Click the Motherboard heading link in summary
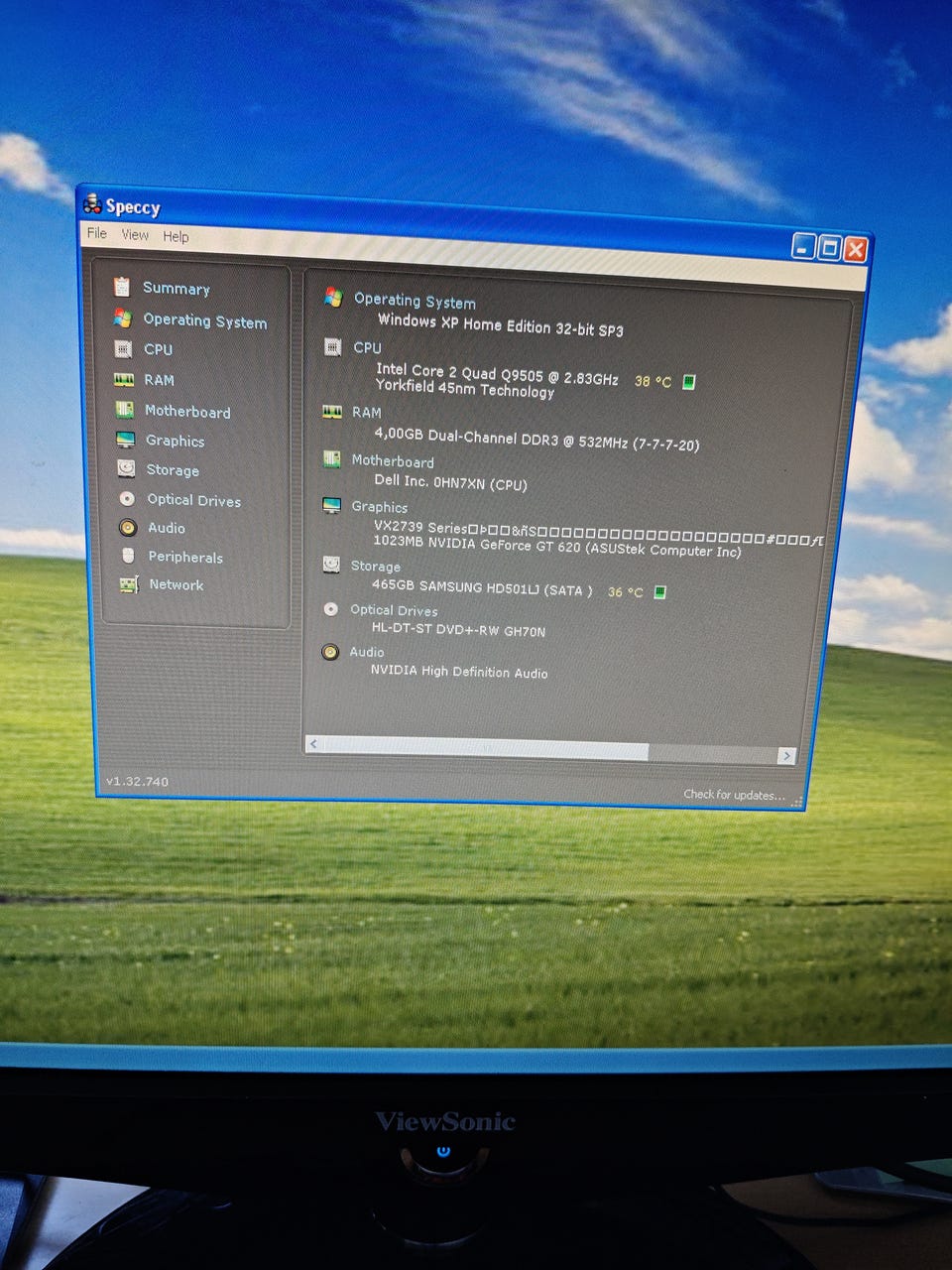952x1270 pixels. [x=393, y=461]
